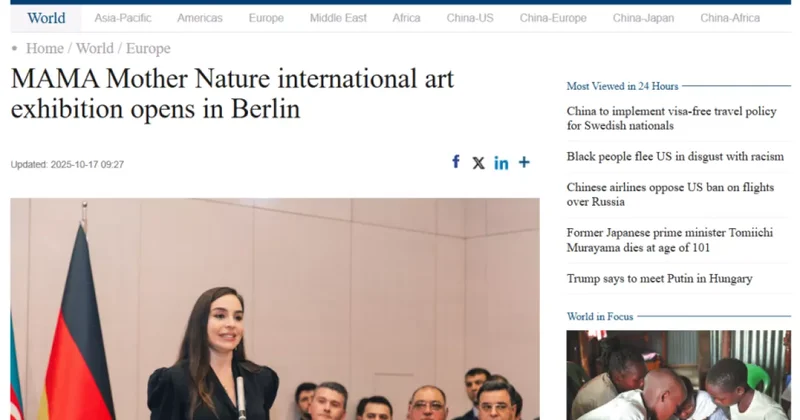Open the Europe navigation item
Image resolution: width=800 pixels, height=420 pixels.
[266, 18]
